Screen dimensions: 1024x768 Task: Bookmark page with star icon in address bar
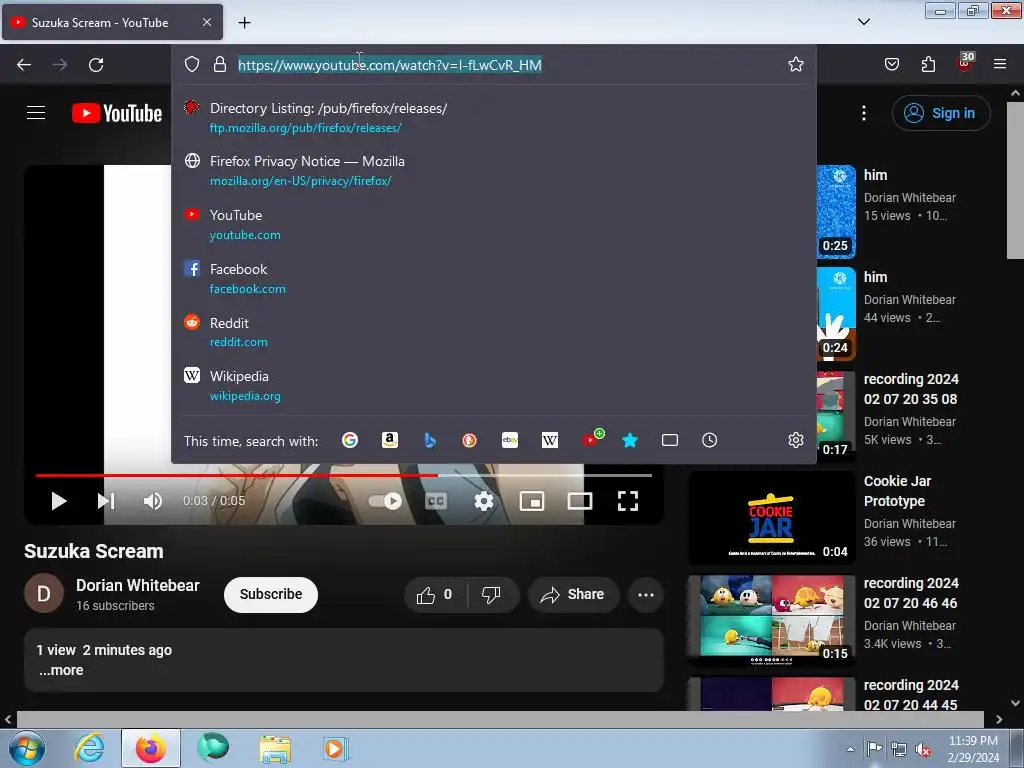point(795,64)
